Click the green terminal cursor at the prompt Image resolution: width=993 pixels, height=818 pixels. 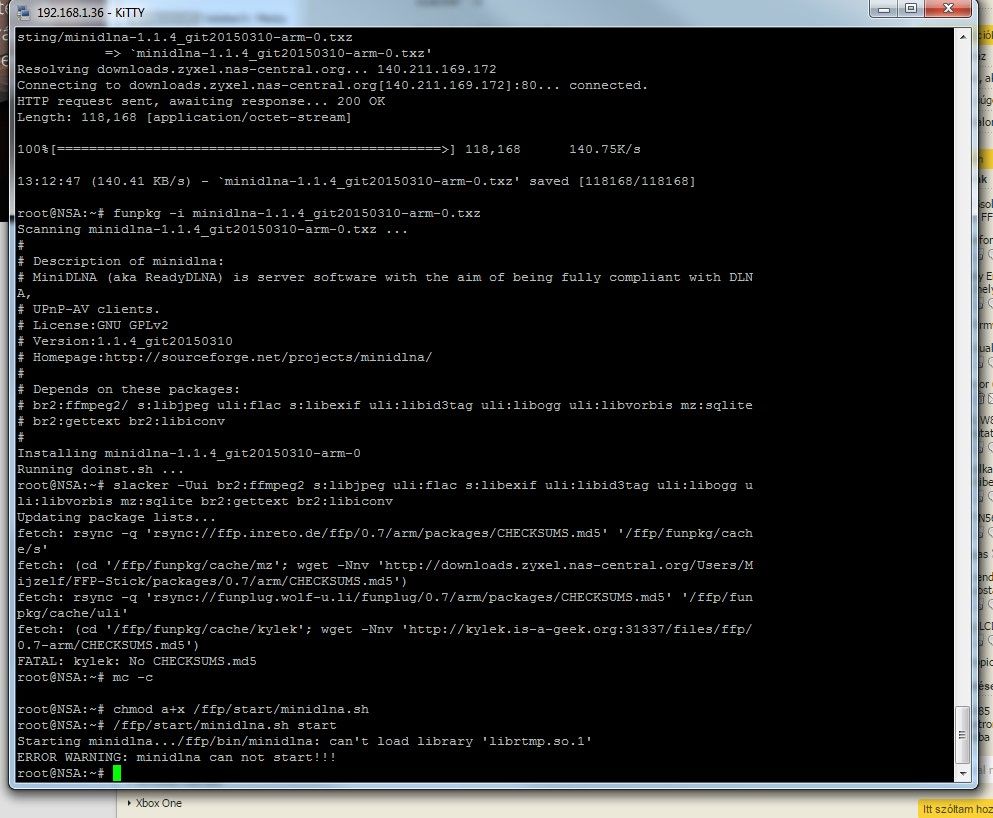point(117,773)
